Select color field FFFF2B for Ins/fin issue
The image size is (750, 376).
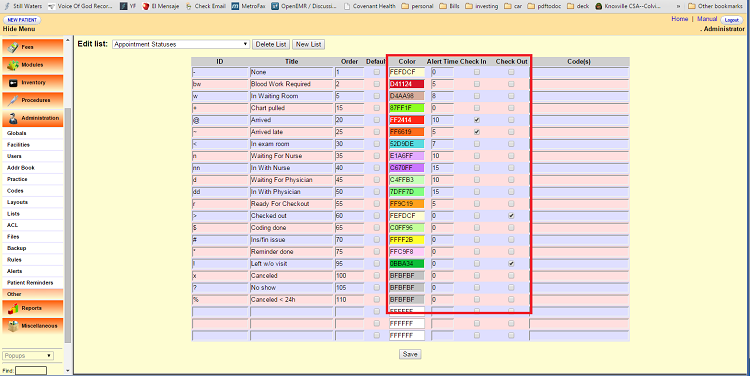(407, 240)
